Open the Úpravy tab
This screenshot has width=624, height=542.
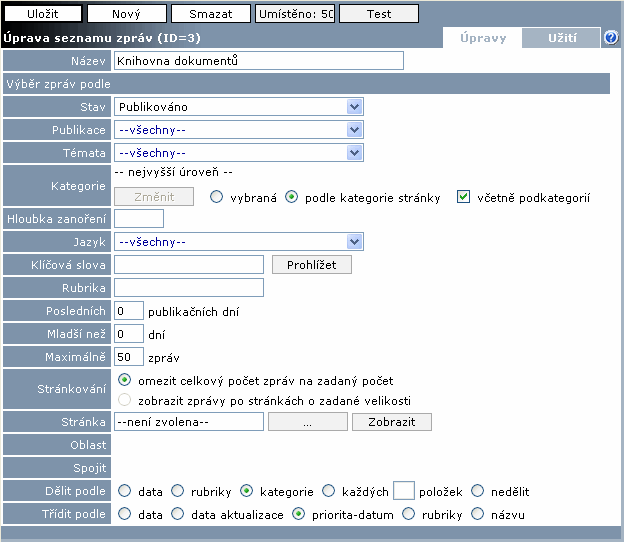click(x=483, y=38)
